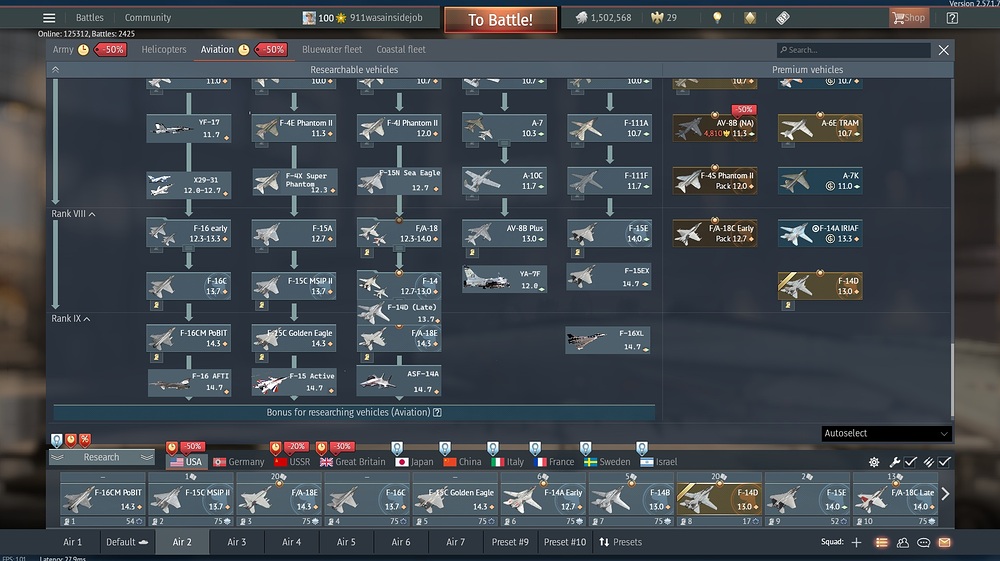Viewport: 1000px width, 561px height.
Task: Select the Great Britain nation
Action: pyautogui.click(x=352, y=462)
